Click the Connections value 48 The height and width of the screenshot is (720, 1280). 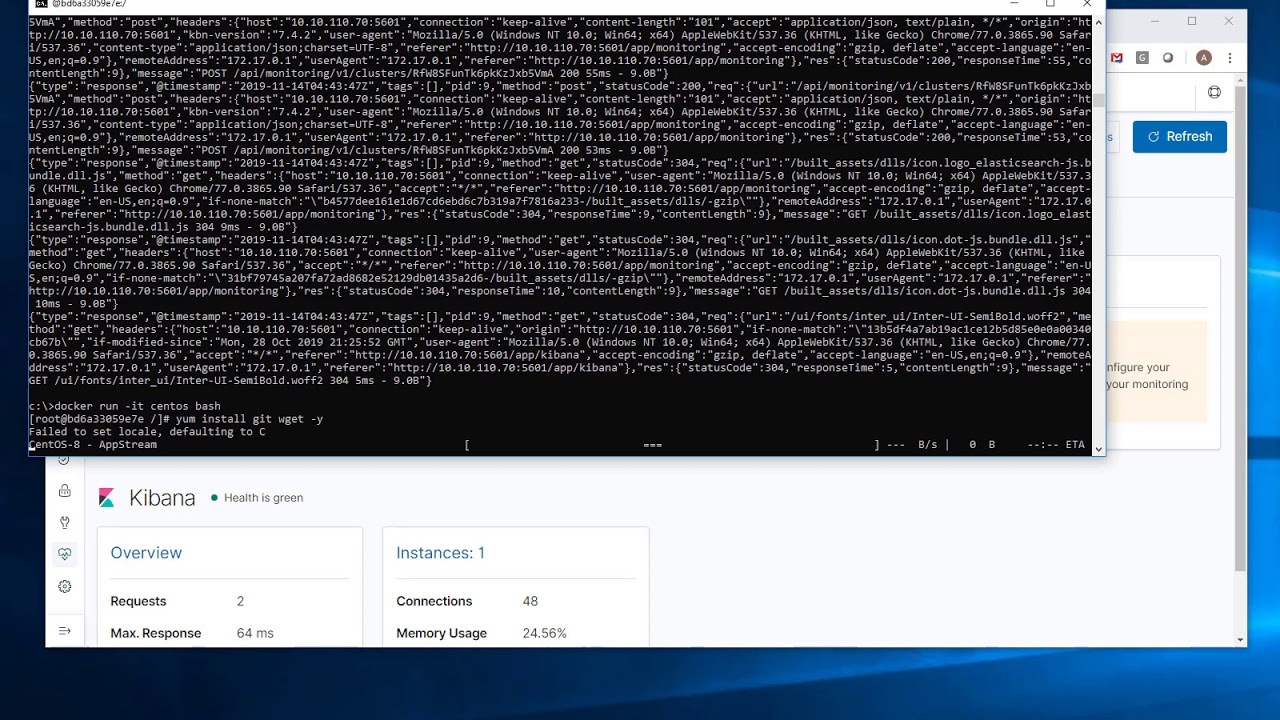530,601
